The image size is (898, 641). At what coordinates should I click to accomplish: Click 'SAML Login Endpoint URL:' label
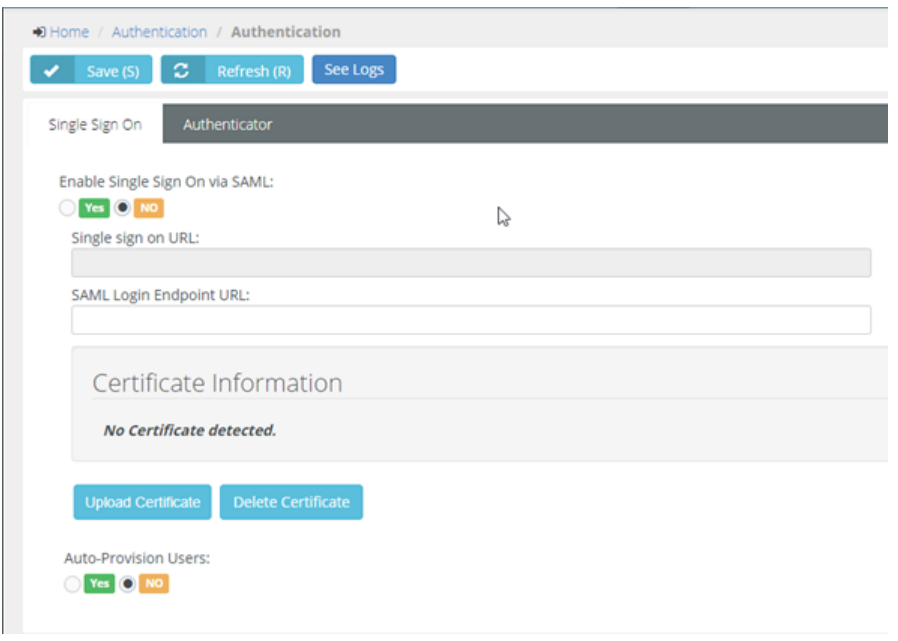point(160,295)
